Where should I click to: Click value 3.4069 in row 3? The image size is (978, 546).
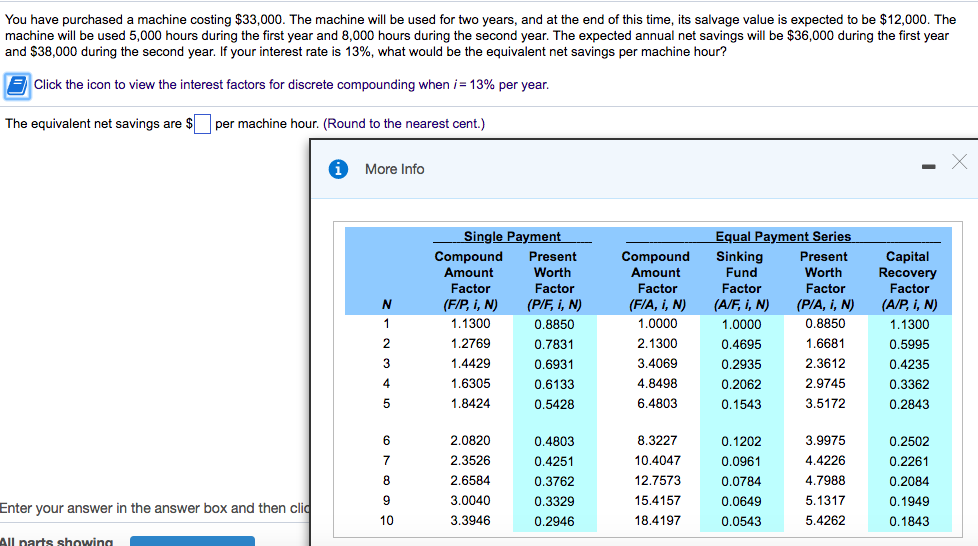click(x=657, y=364)
